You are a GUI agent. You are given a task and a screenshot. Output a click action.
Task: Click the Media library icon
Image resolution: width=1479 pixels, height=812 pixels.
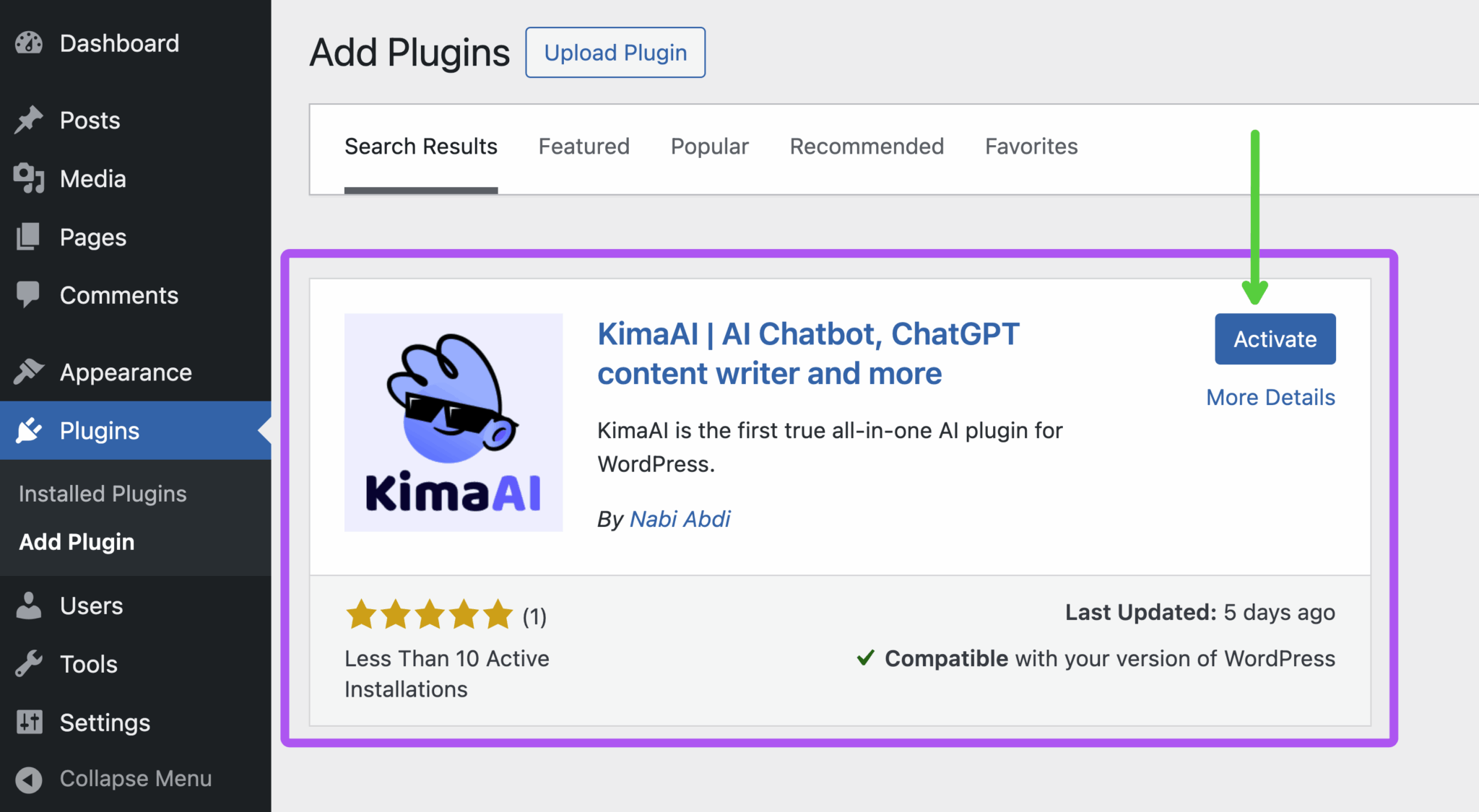click(28, 178)
